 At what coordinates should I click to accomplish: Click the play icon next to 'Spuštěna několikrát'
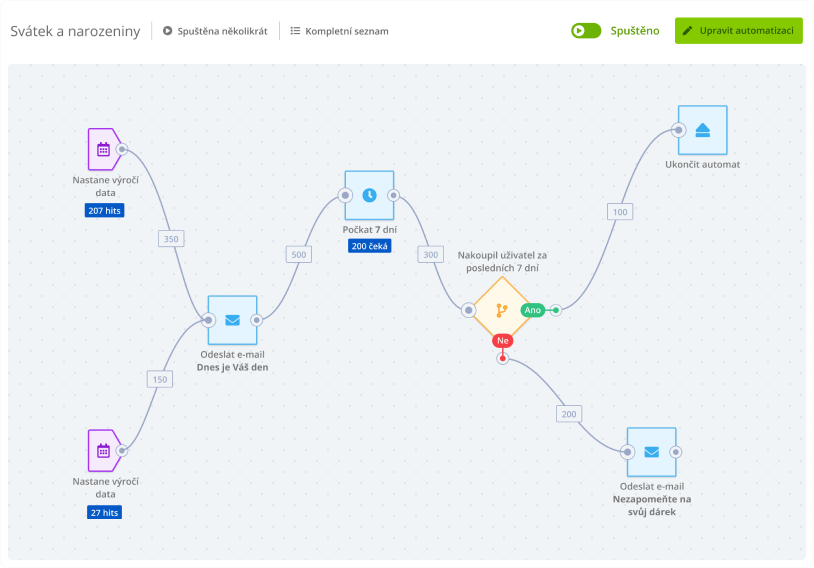click(167, 31)
